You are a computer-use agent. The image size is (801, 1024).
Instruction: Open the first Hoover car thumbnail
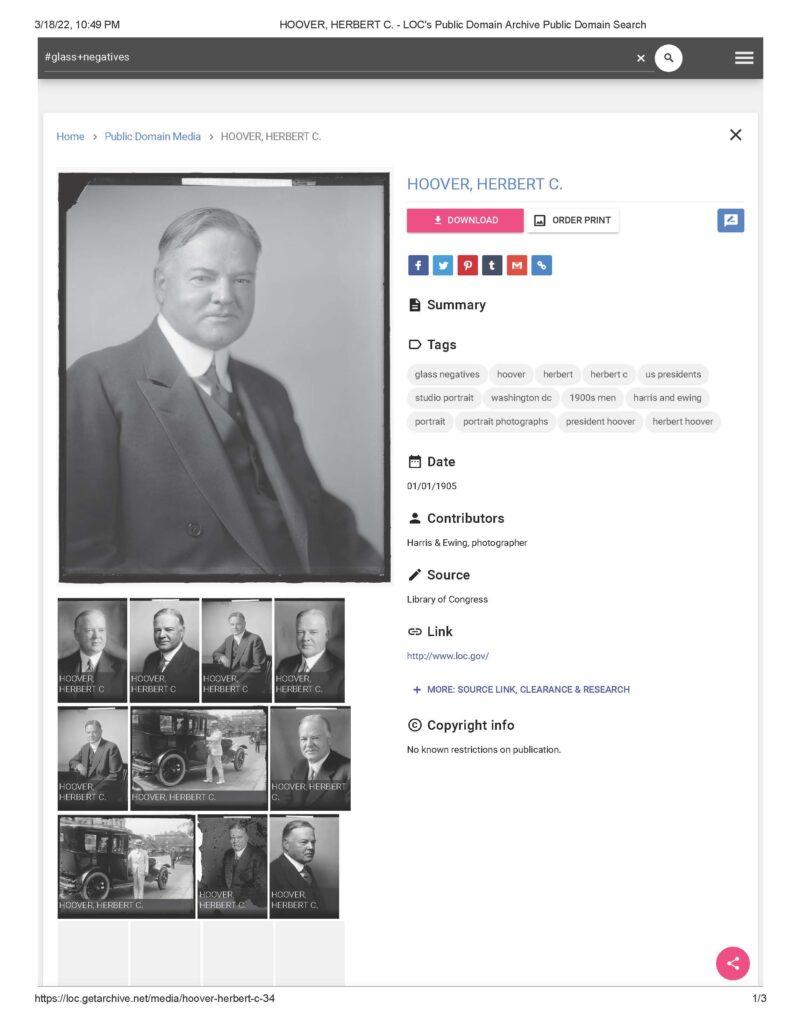pyautogui.click(x=198, y=758)
